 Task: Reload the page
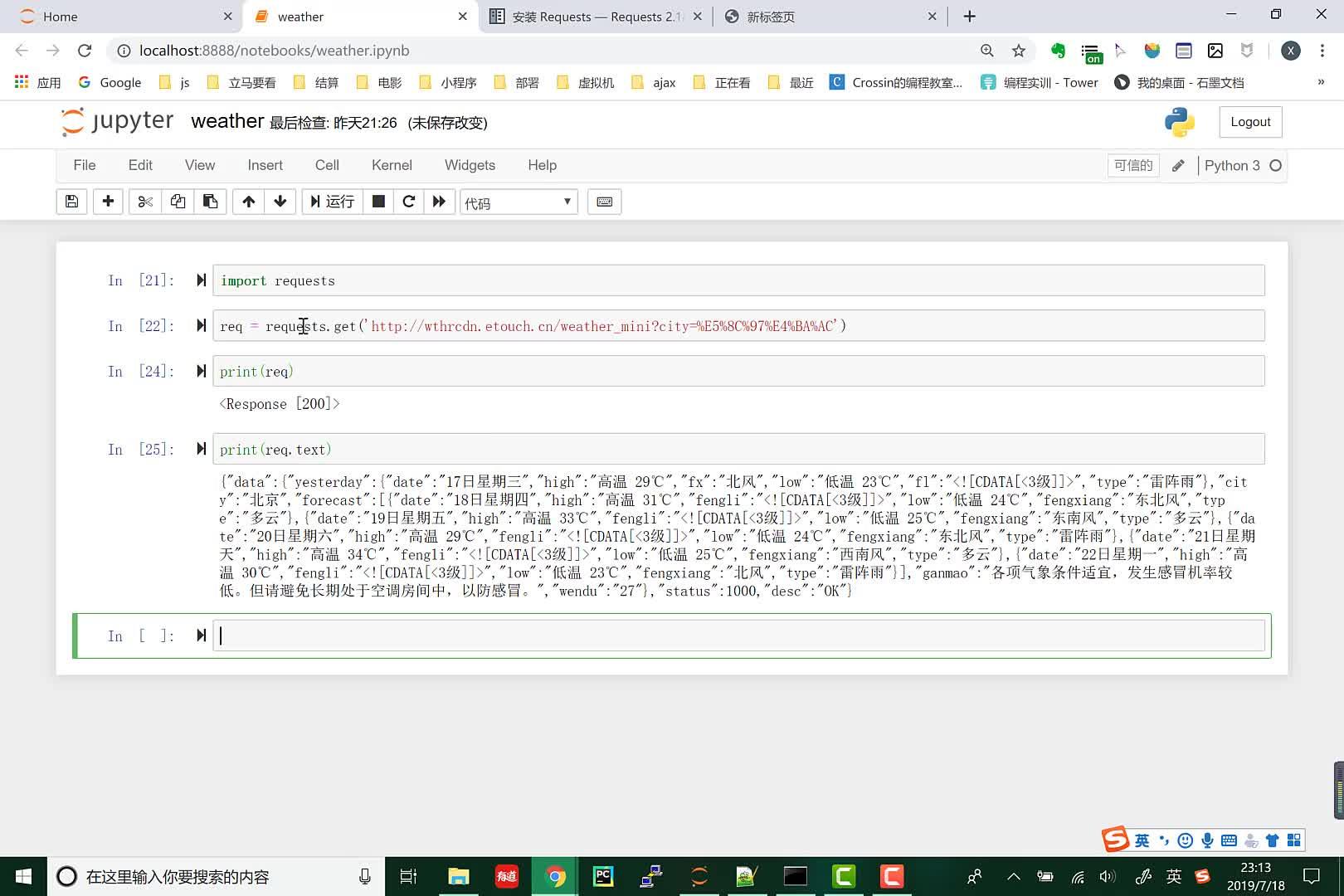(85, 51)
